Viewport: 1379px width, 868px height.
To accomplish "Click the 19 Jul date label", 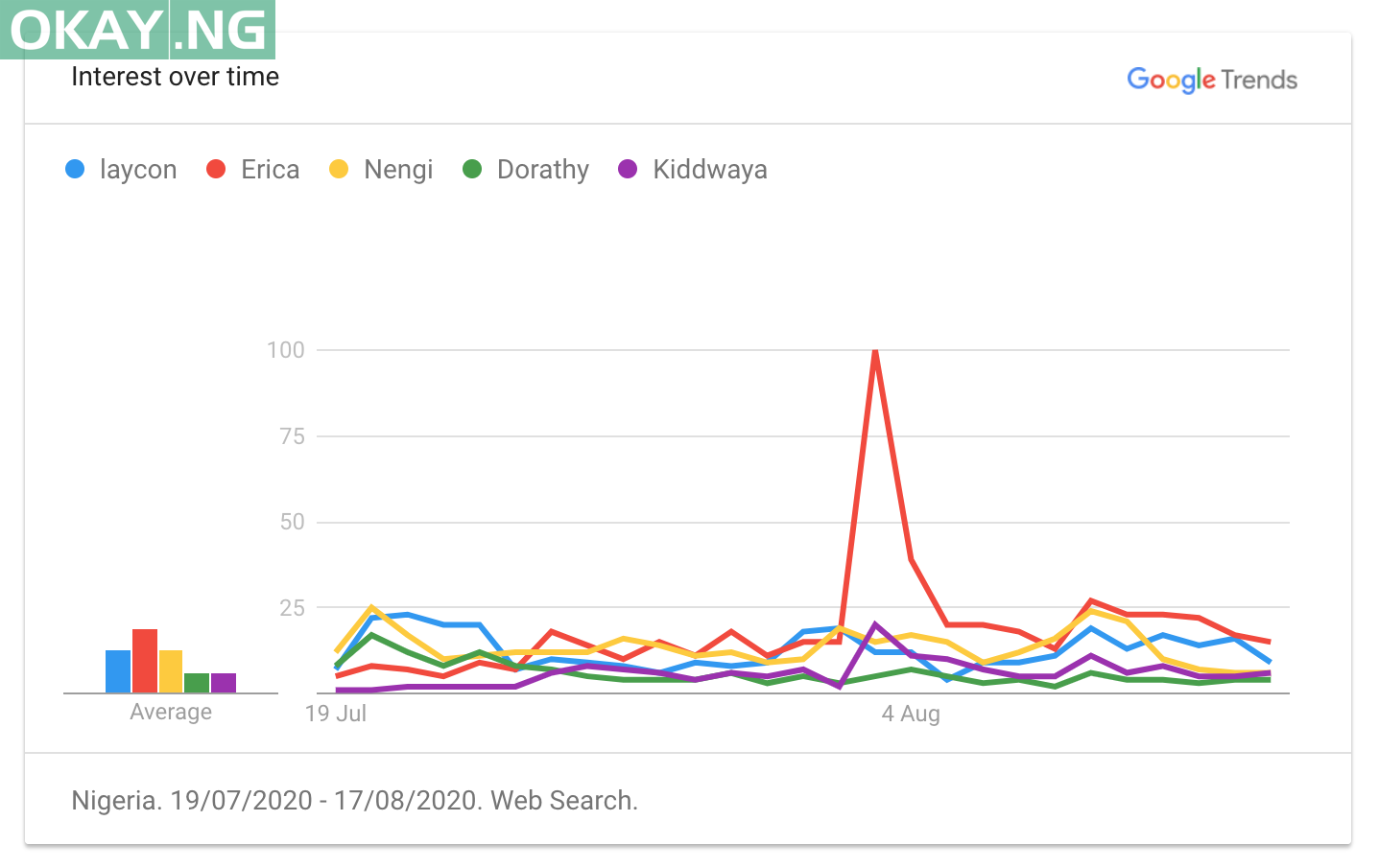I will 336,714.
